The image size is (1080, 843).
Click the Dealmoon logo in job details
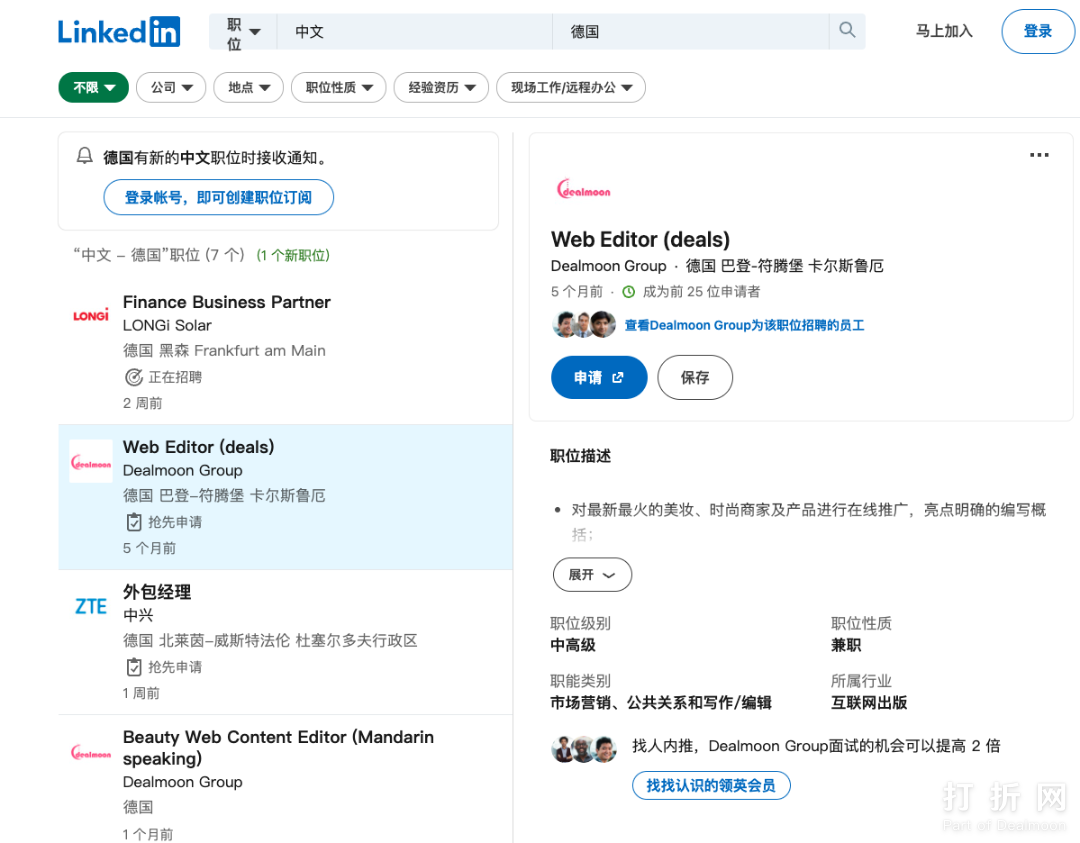click(583, 190)
